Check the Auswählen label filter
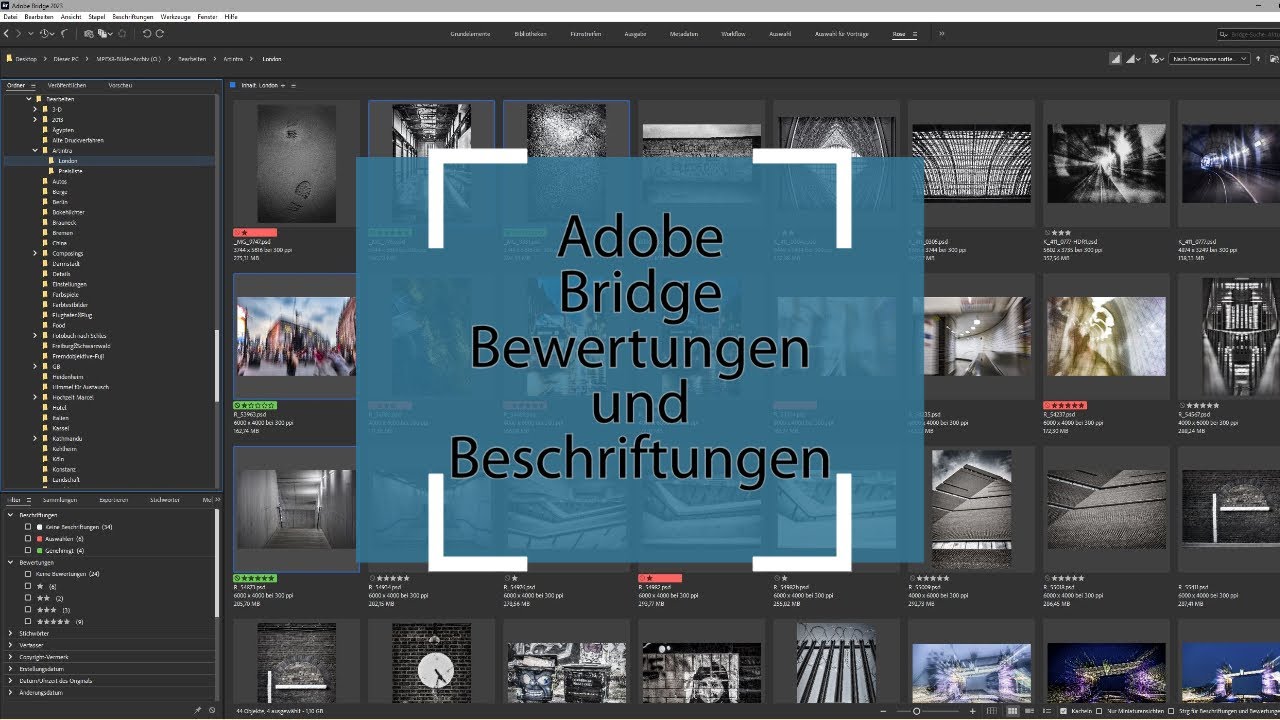The width and height of the screenshot is (1280, 720). pyautogui.click(x=28, y=538)
